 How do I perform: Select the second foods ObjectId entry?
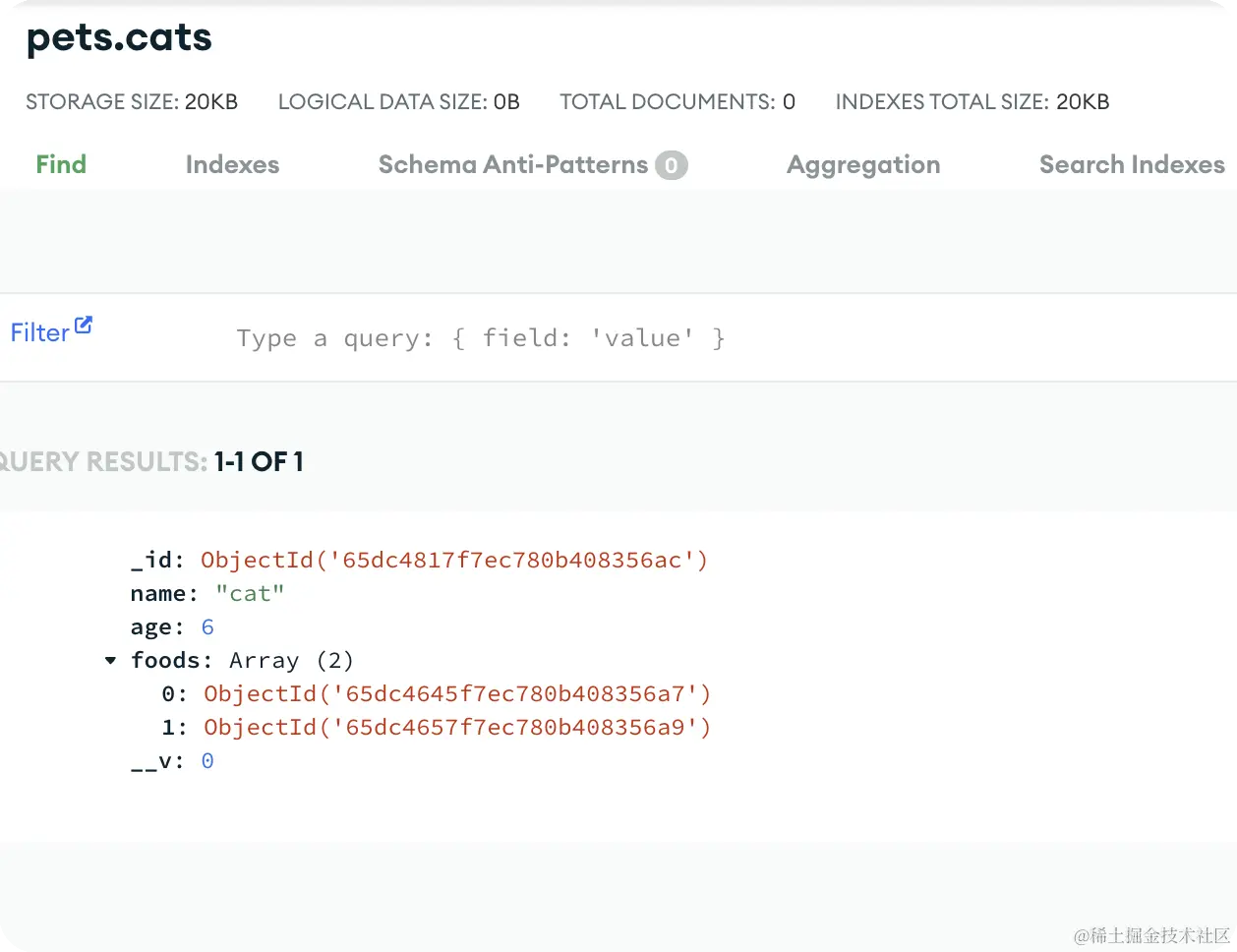457,728
